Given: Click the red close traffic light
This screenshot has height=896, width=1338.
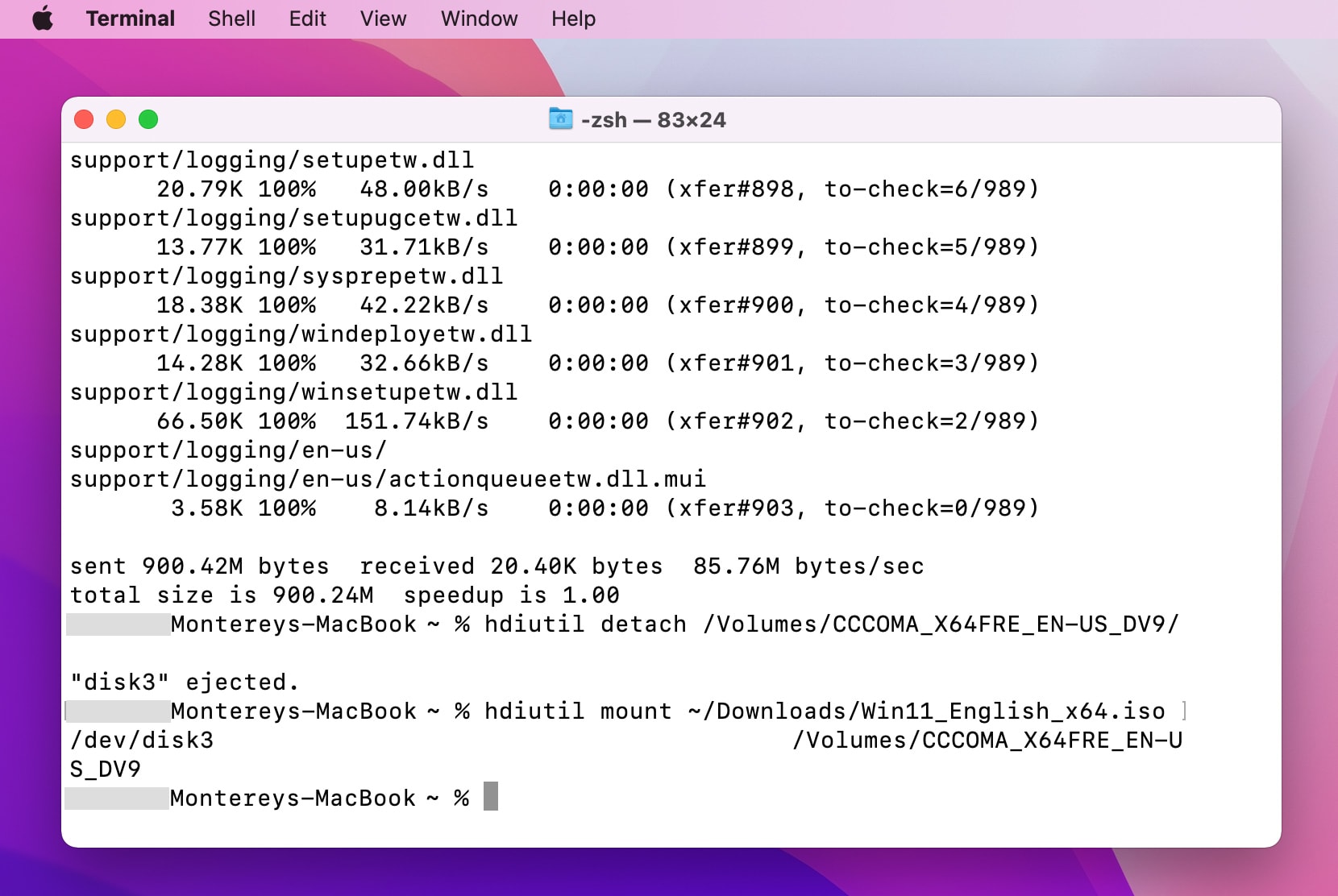Looking at the screenshot, I should tap(84, 119).
